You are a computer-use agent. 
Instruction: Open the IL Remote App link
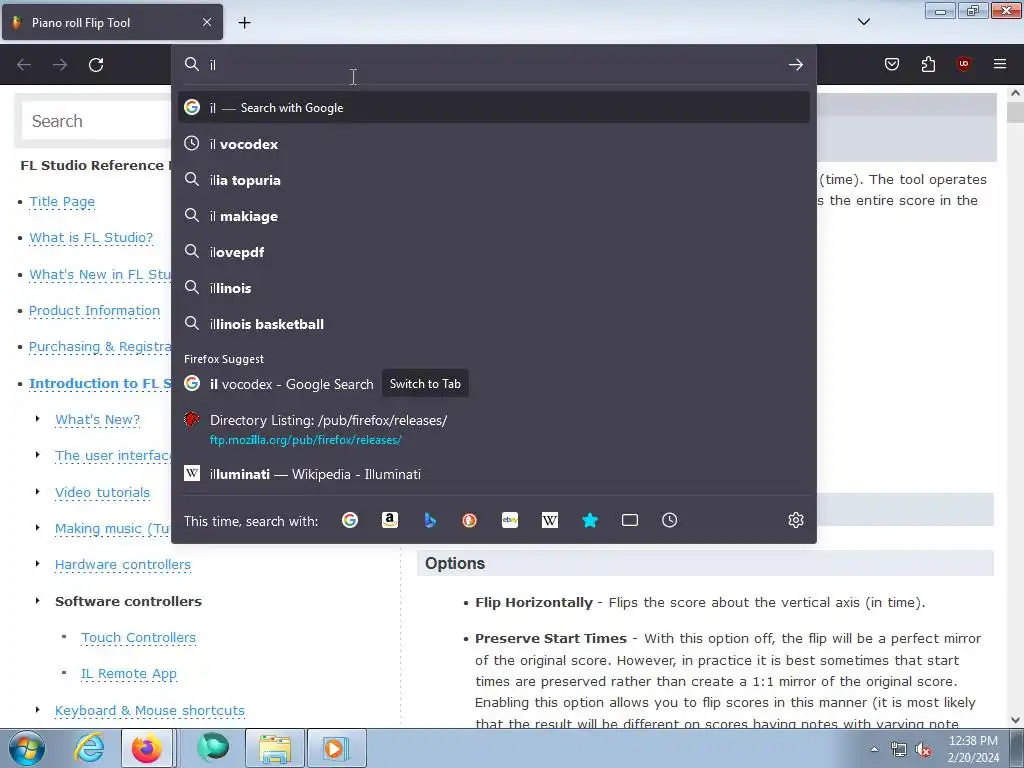[129, 673]
